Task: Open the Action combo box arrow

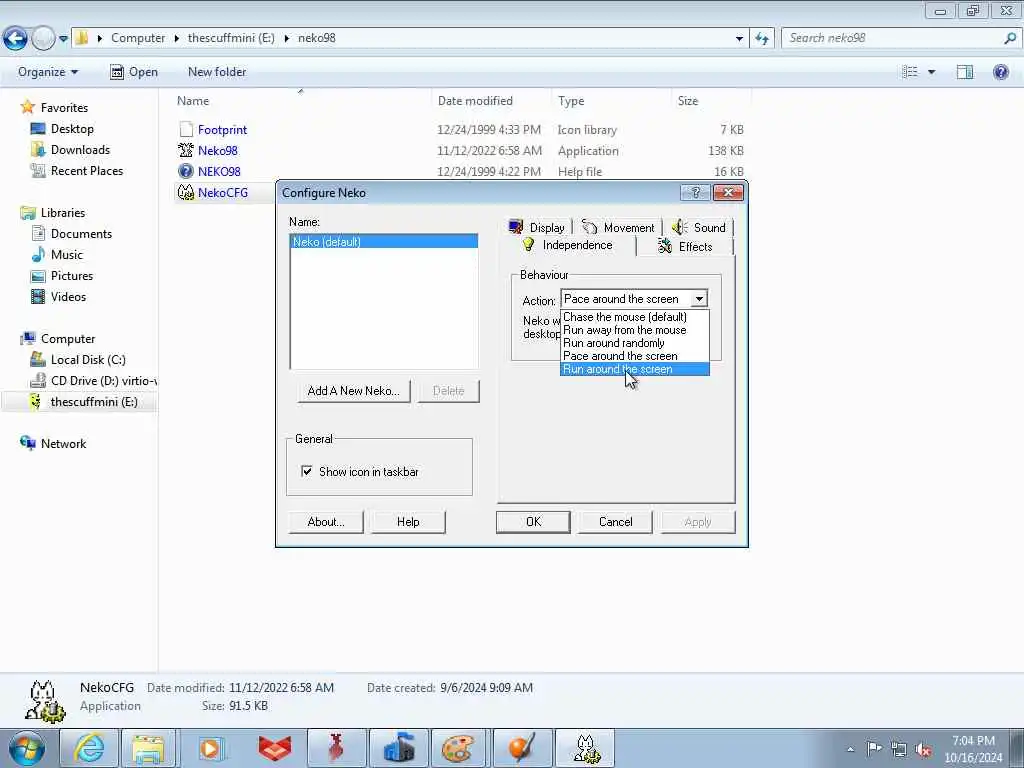Action: click(x=699, y=299)
